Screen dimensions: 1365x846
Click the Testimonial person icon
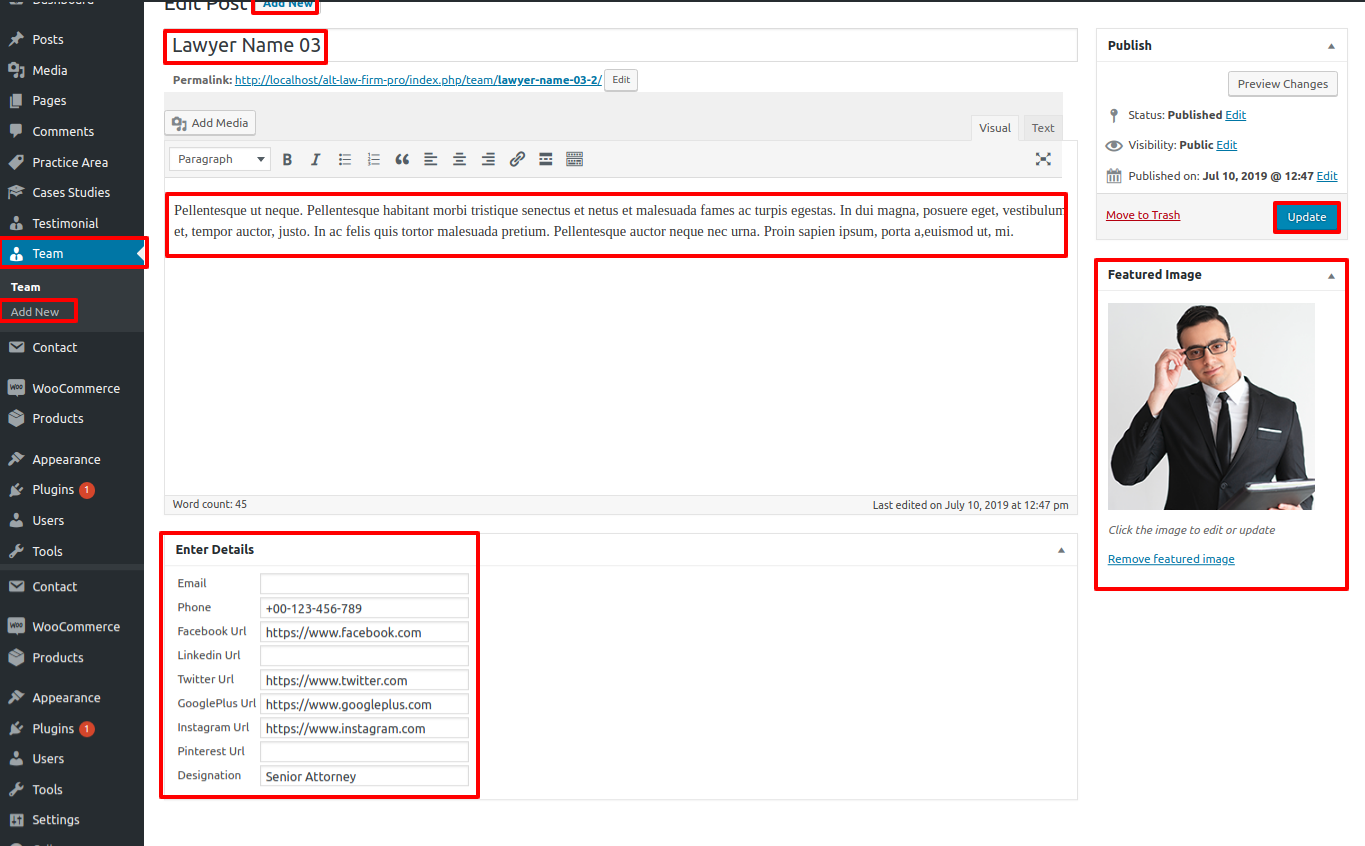tap(16, 223)
